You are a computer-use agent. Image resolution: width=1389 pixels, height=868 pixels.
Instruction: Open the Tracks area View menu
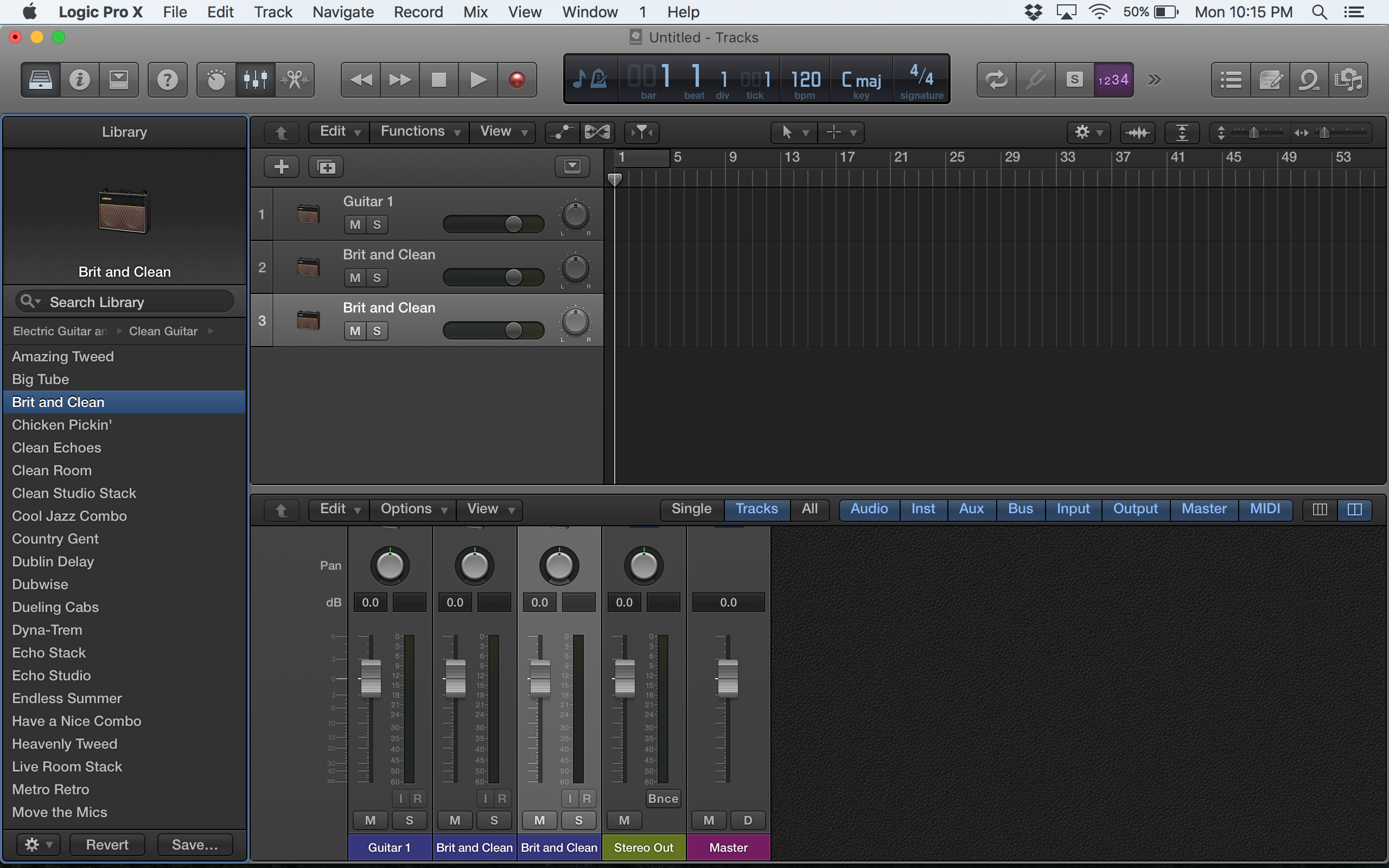[503, 132]
